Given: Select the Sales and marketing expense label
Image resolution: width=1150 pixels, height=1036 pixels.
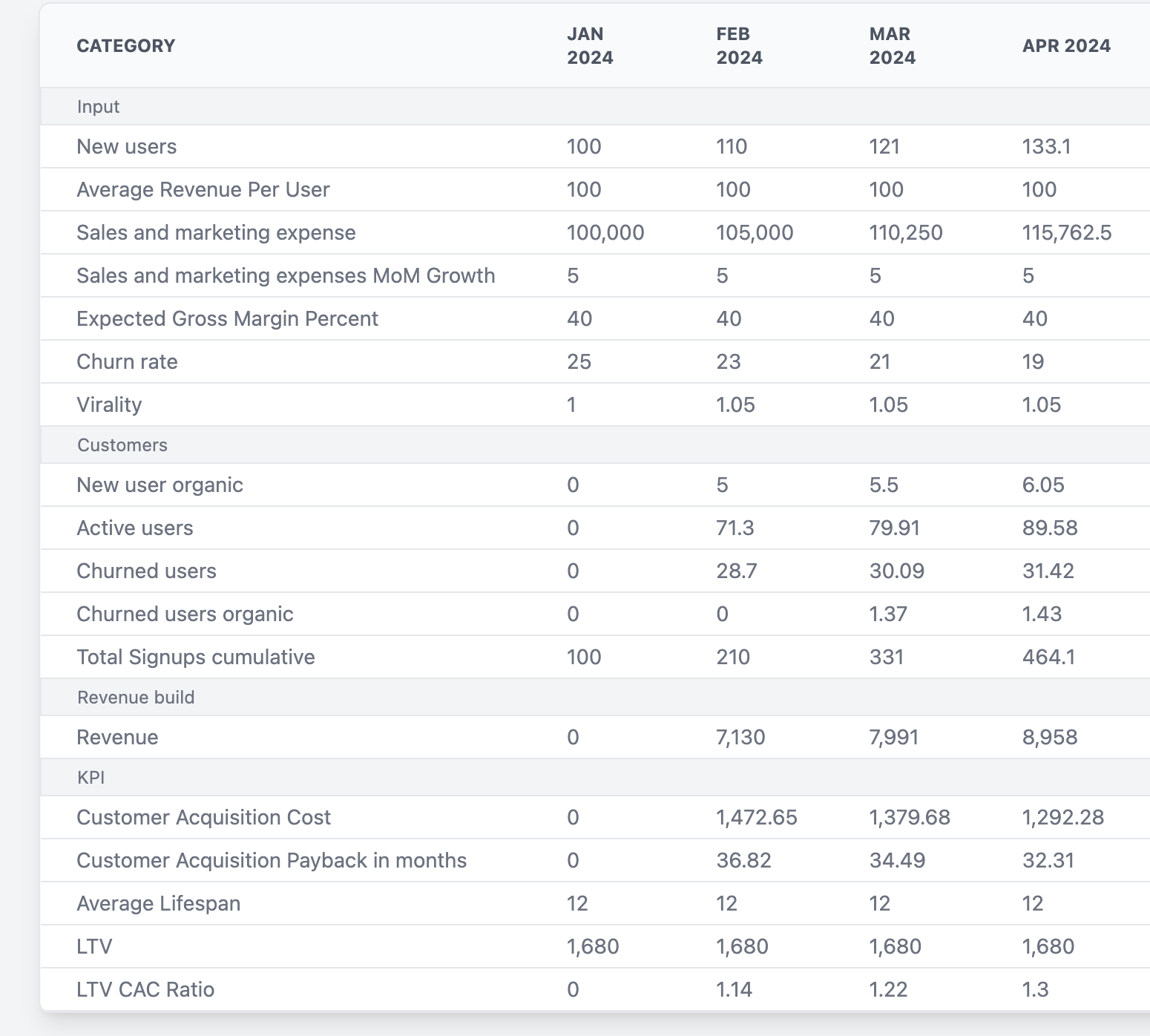Looking at the screenshot, I should point(216,232).
